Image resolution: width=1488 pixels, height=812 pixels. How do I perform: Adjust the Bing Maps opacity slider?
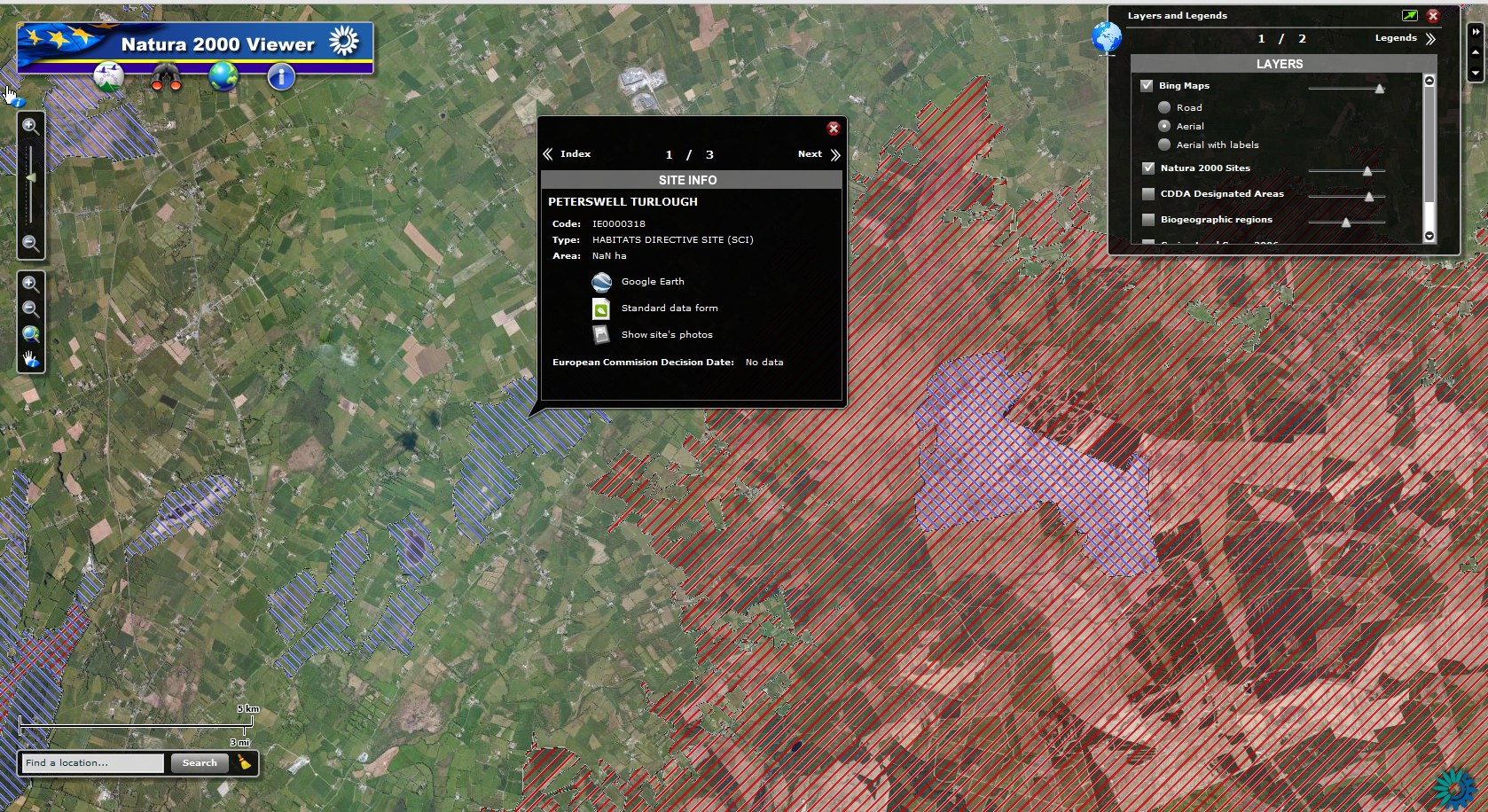click(x=1379, y=88)
